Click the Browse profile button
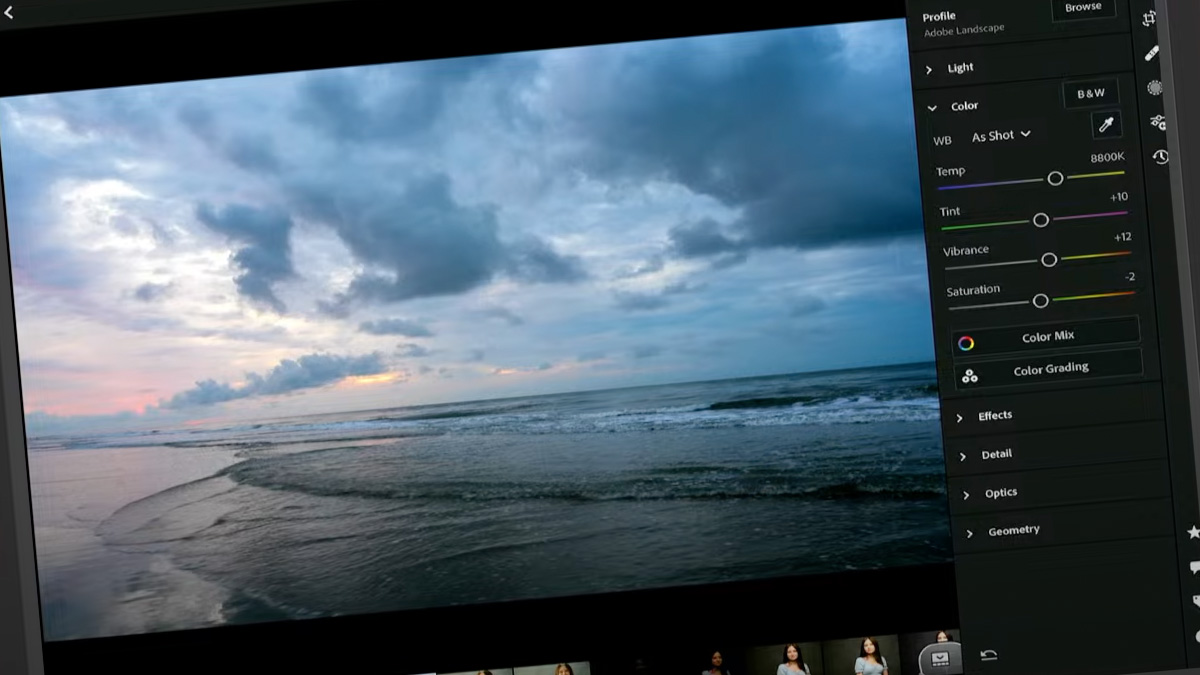Image resolution: width=1200 pixels, height=675 pixels. point(1083,8)
